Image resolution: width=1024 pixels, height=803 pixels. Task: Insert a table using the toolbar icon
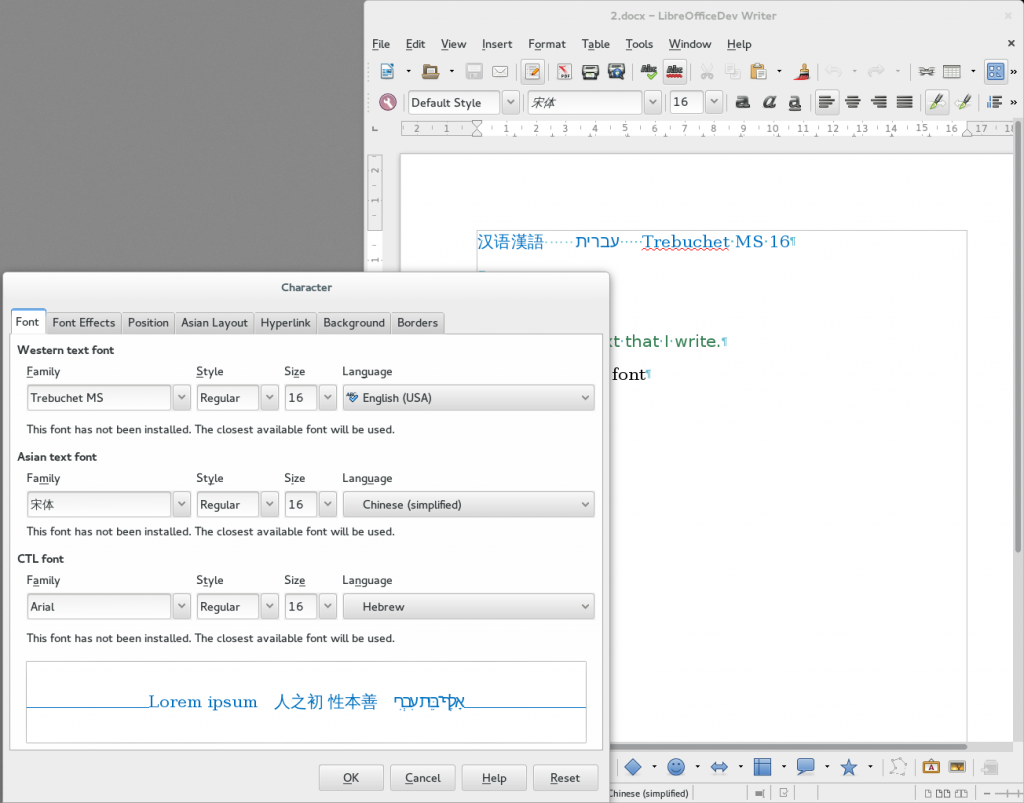coord(952,71)
